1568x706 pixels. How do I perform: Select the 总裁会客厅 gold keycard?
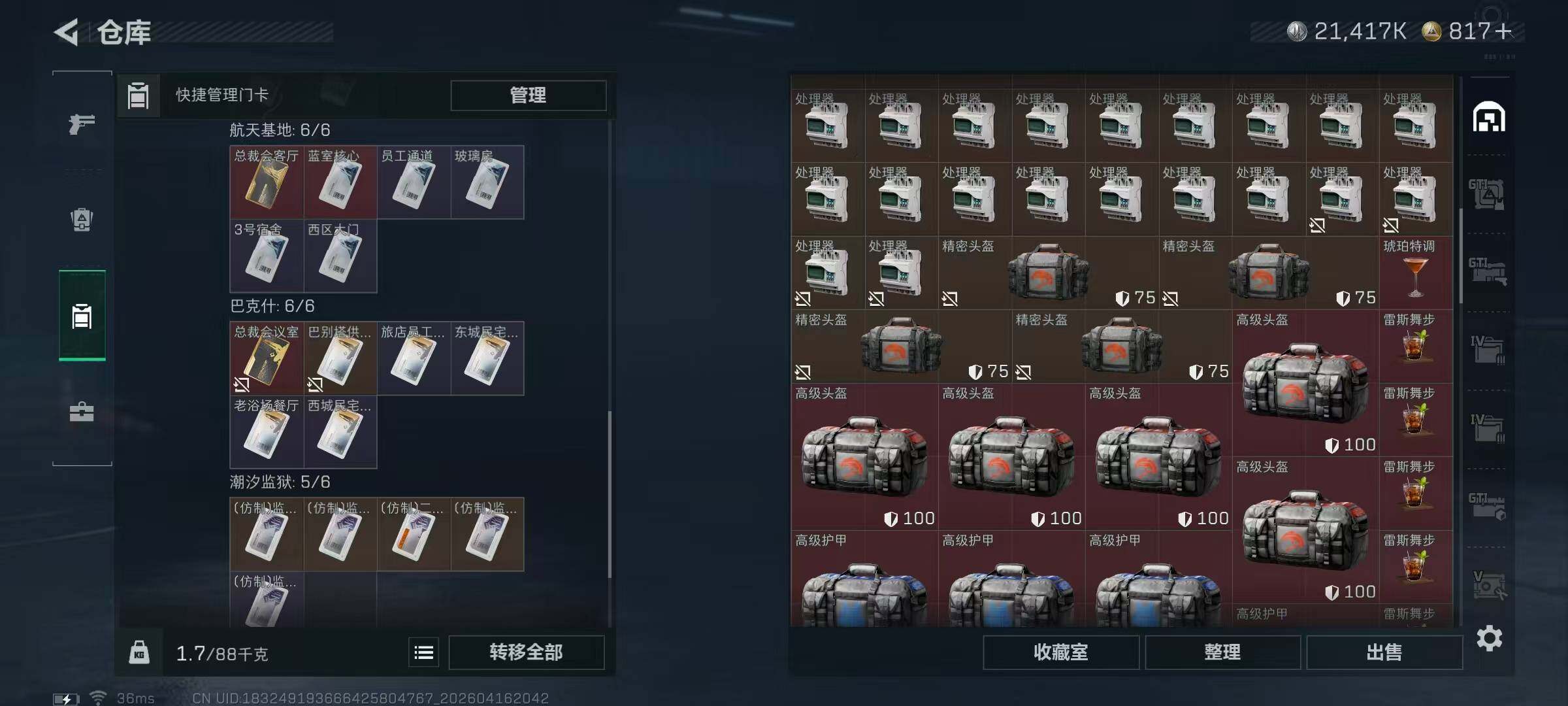[267, 182]
